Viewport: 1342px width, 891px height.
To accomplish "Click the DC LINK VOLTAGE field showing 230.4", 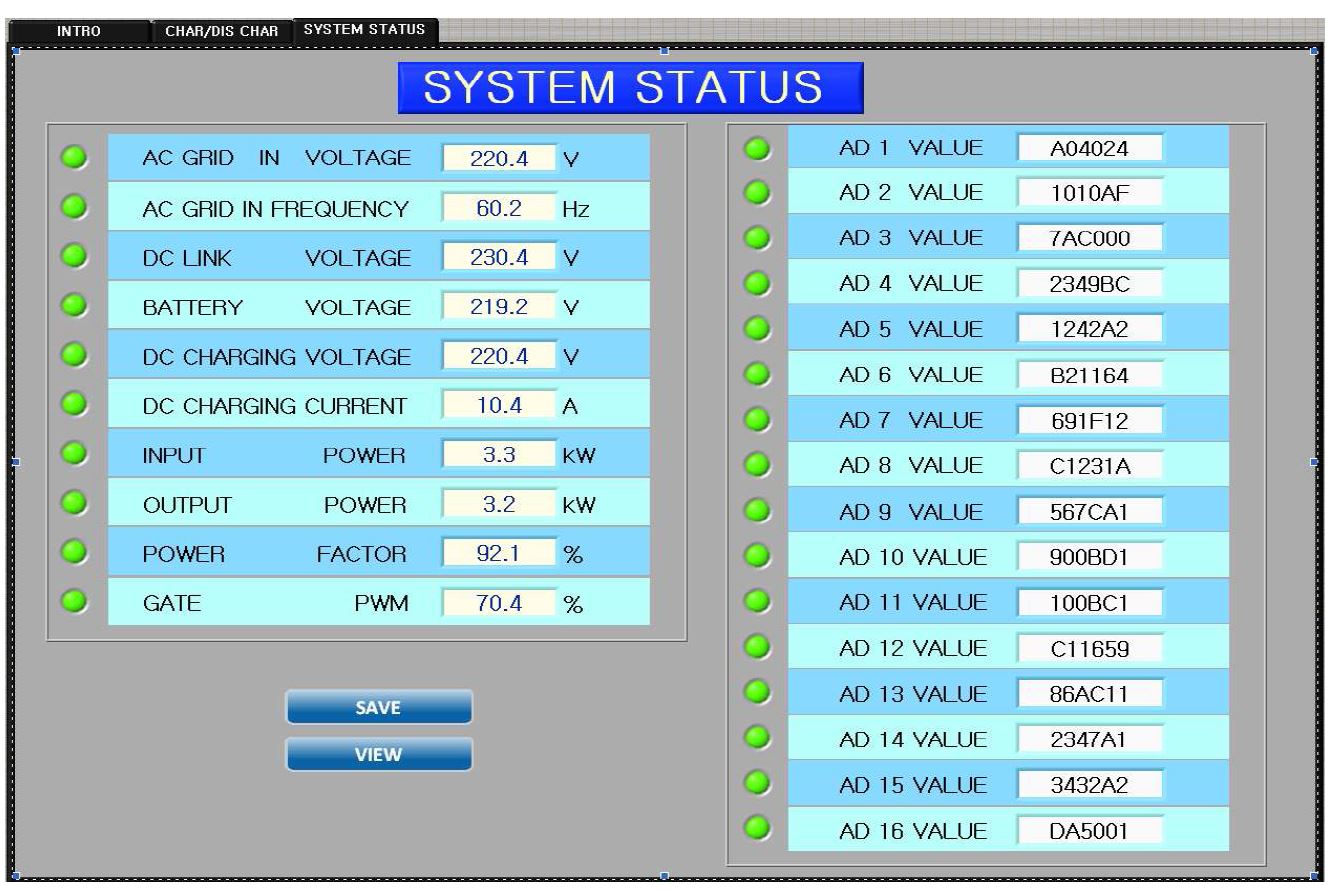I will 499,257.
